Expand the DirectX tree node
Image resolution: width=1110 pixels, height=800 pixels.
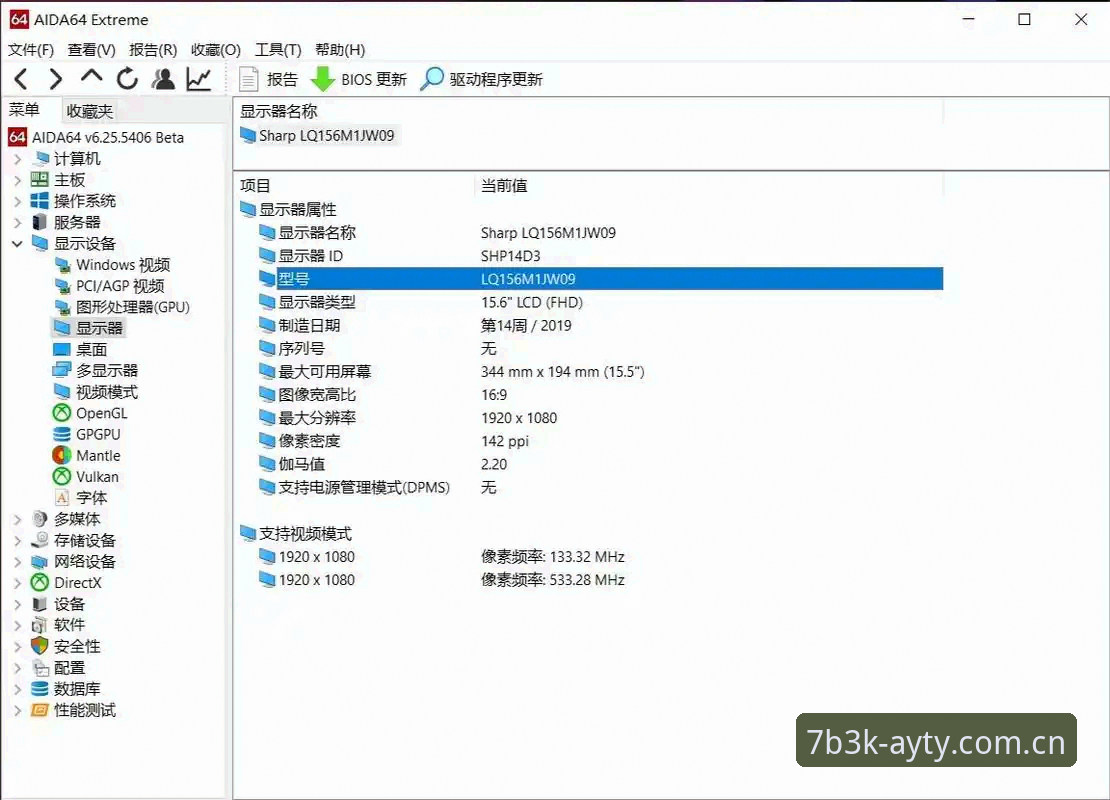click(x=18, y=583)
